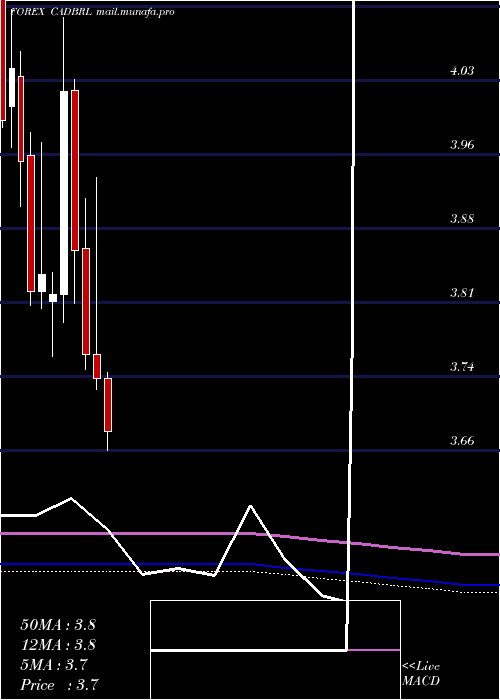Viewport: 500px width, 700px height.
Task: Click the 3.66 price axis label
Action: [x=462, y=441]
